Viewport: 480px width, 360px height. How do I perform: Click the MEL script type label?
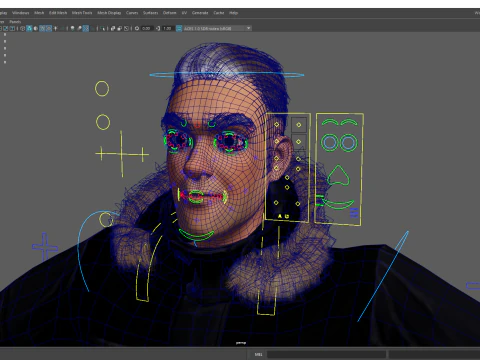pos(259,354)
